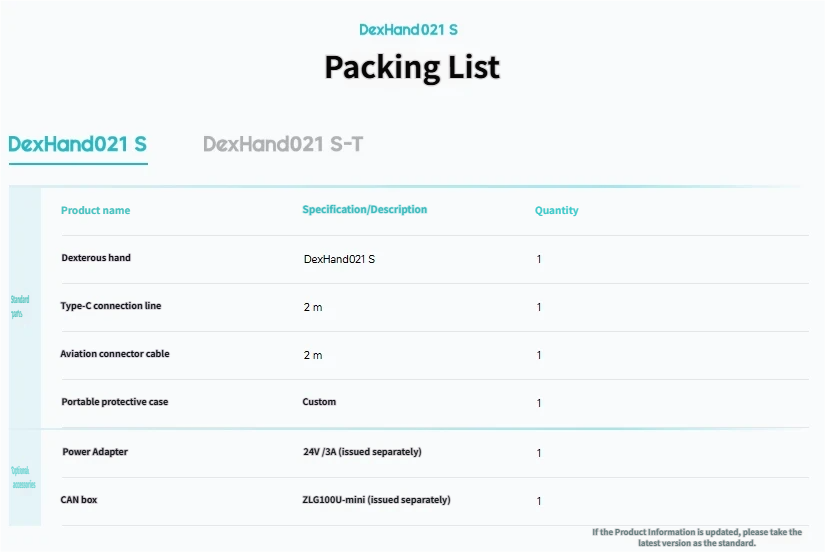Click the 24V/3A issued separately specification

(361, 452)
